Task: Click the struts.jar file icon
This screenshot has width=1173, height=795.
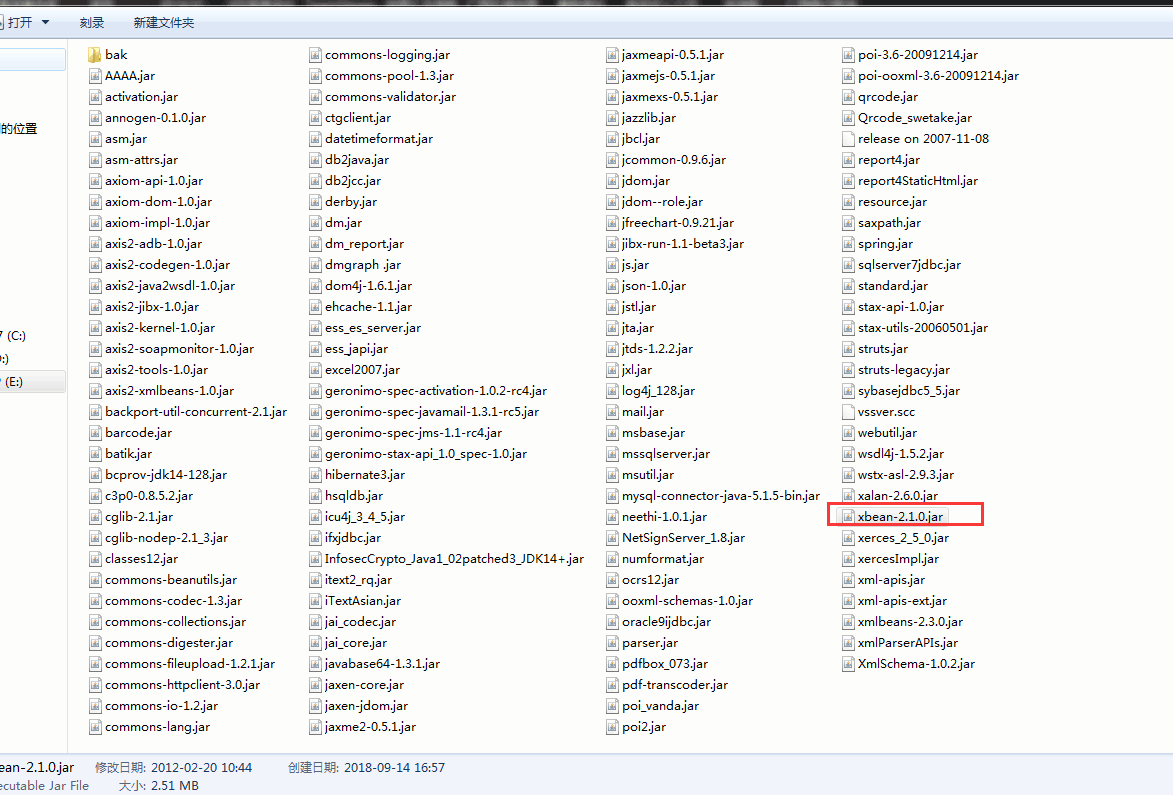Action: click(848, 349)
